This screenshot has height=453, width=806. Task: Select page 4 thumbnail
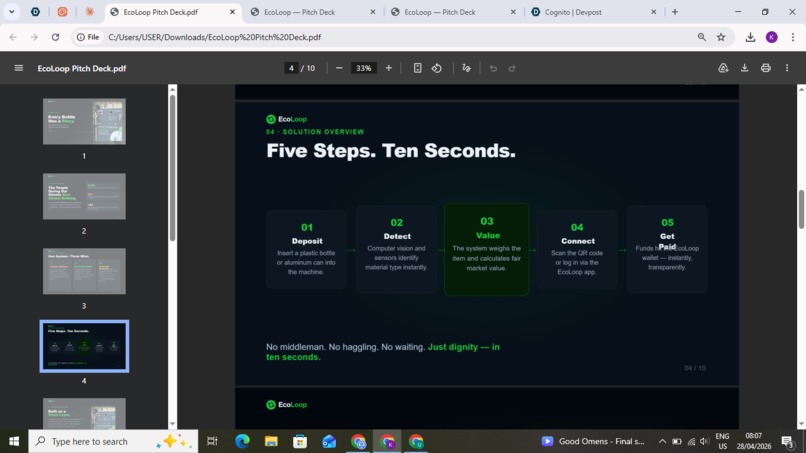[x=84, y=346]
